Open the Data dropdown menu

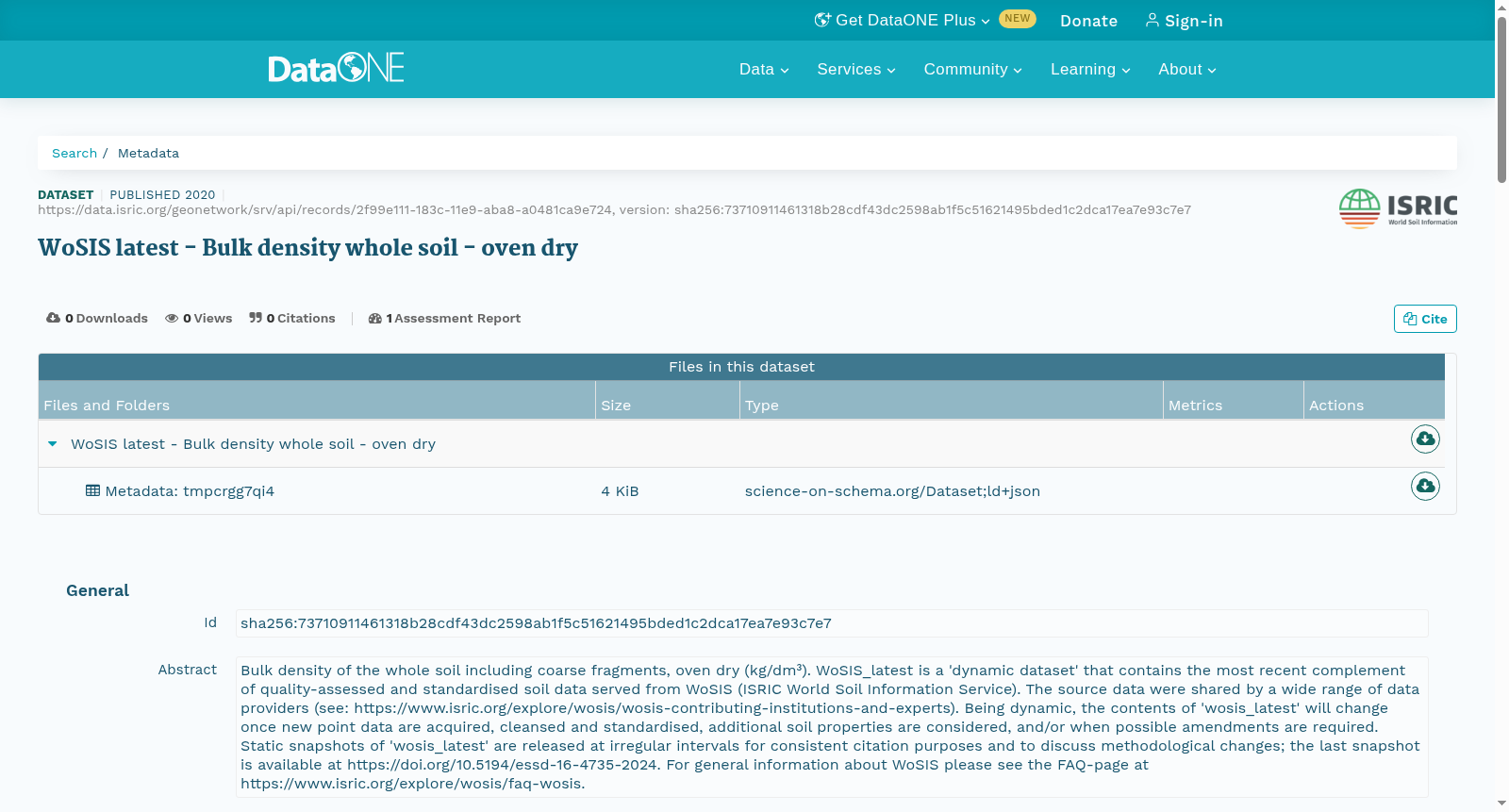(x=764, y=69)
